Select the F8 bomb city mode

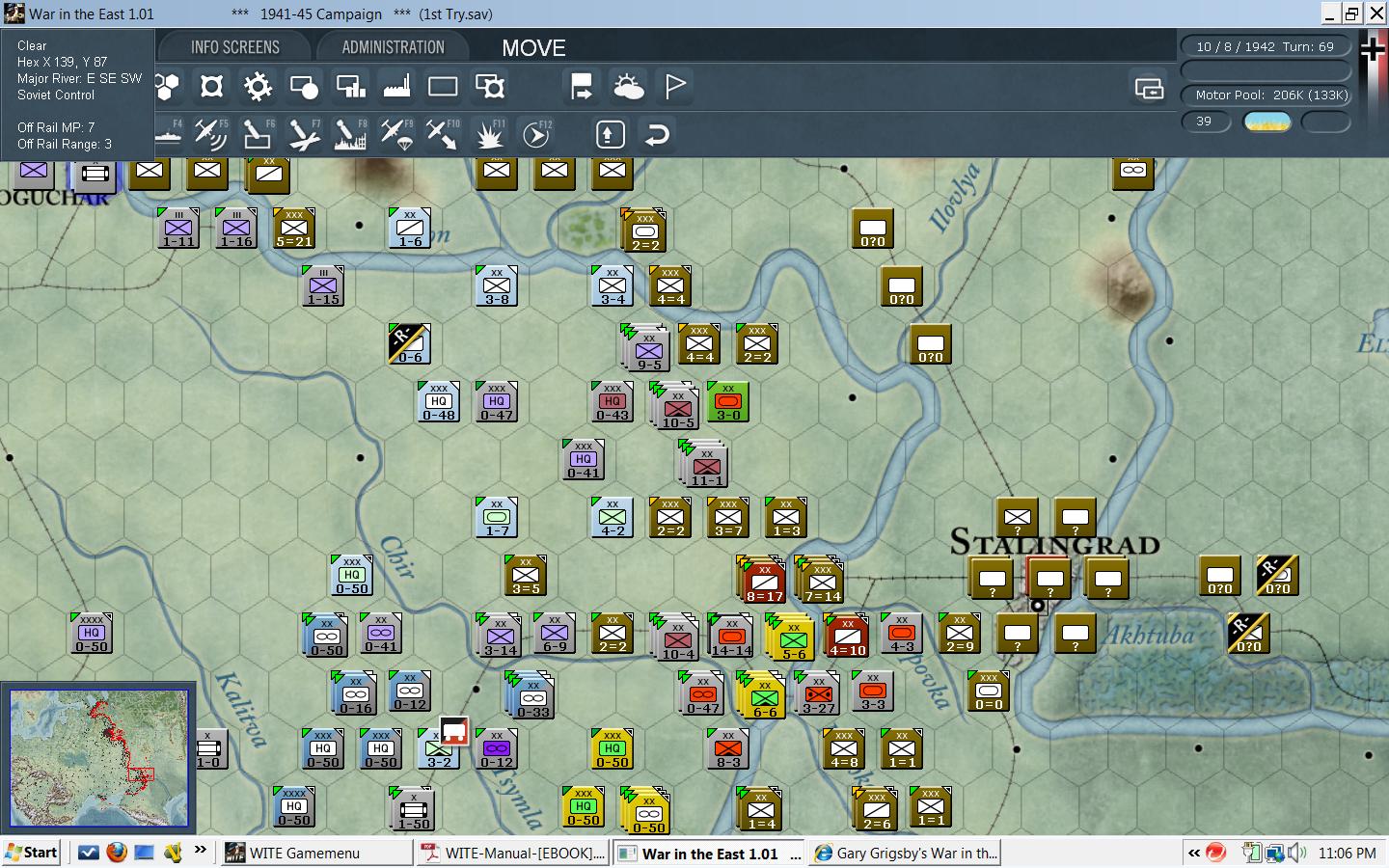point(350,134)
